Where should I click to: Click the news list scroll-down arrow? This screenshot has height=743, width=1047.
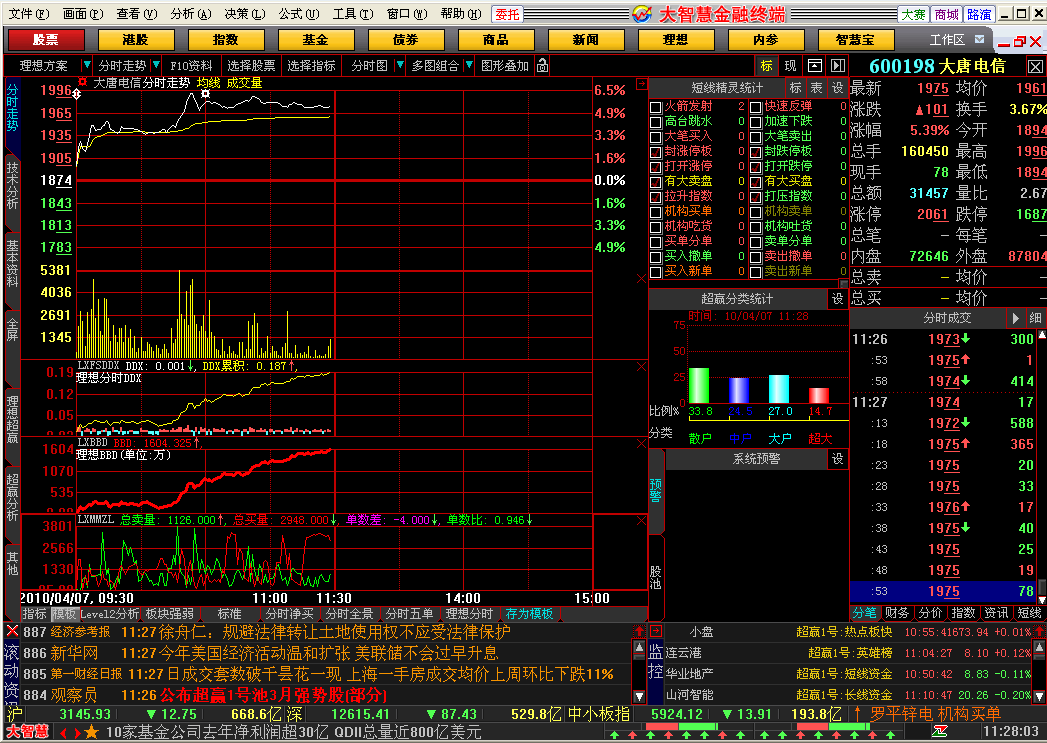(x=639, y=696)
